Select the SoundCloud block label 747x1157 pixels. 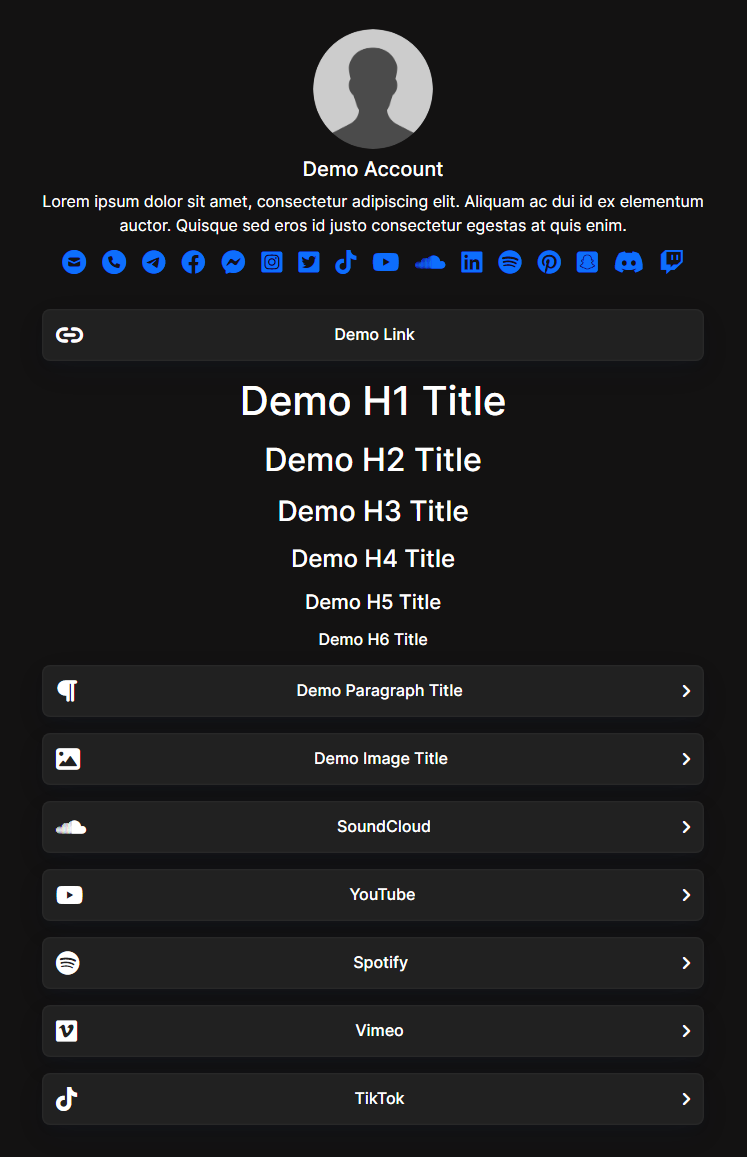[x=383, y=827]
